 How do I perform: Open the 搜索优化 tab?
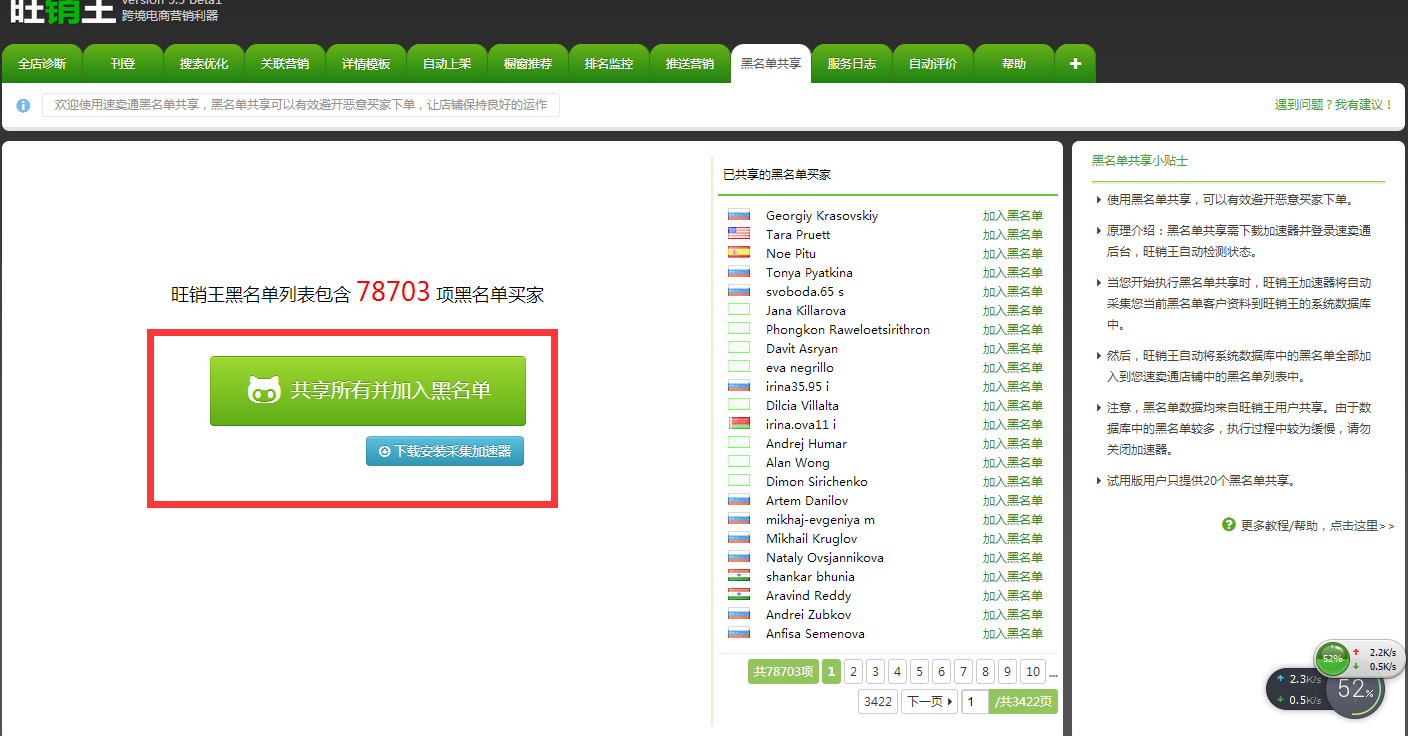point(204,64)
